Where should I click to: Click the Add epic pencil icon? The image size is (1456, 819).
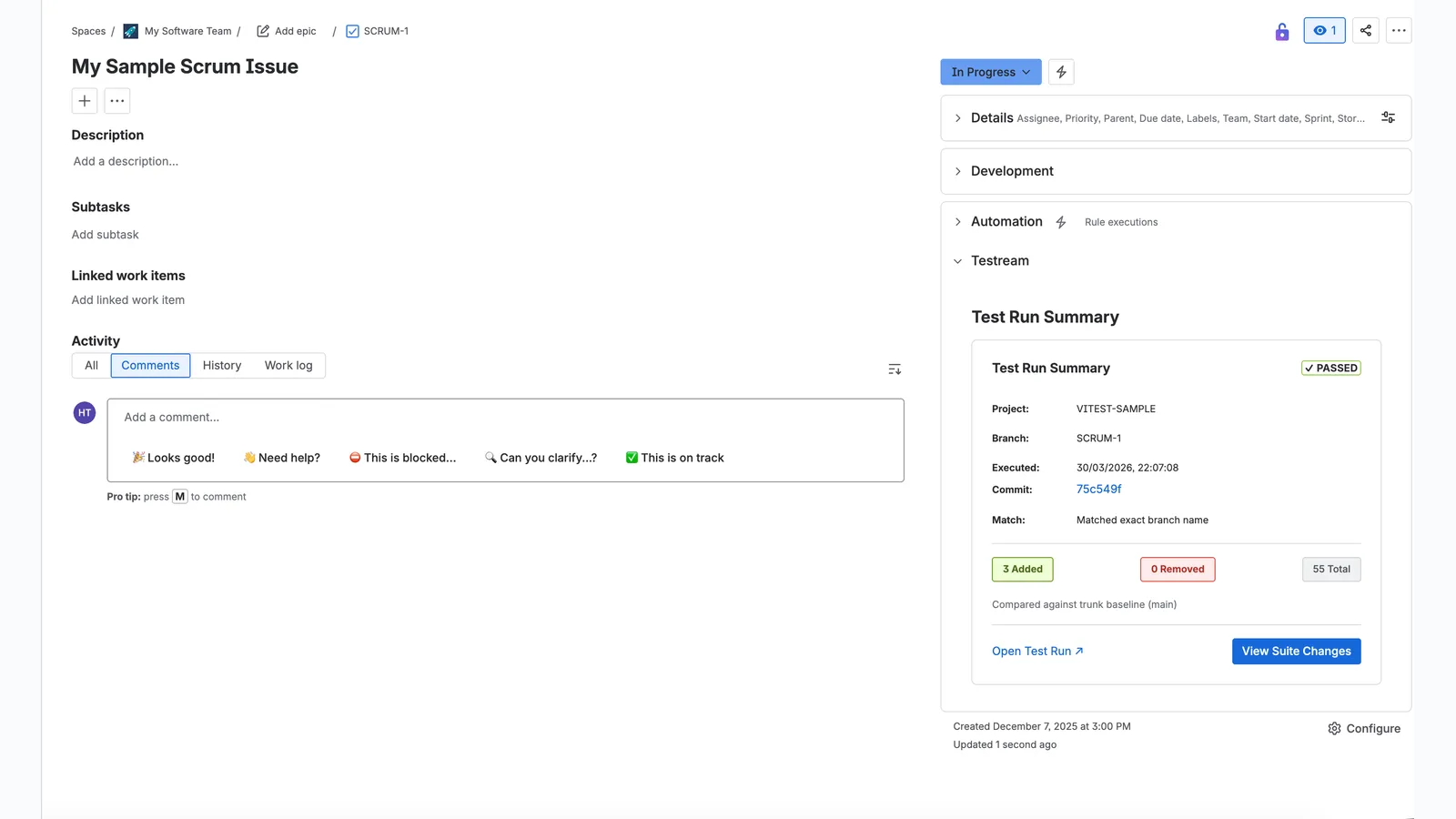point(263,31)
